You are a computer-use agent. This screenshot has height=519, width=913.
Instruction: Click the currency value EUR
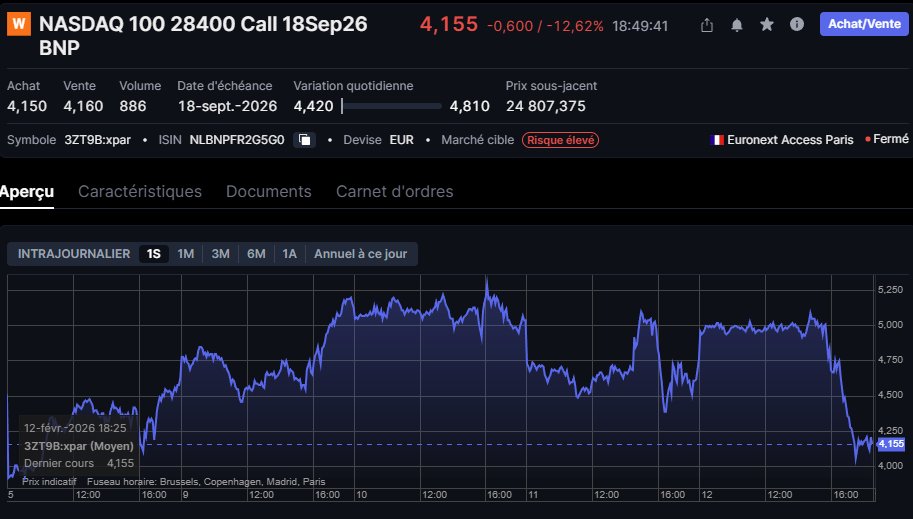402,140
